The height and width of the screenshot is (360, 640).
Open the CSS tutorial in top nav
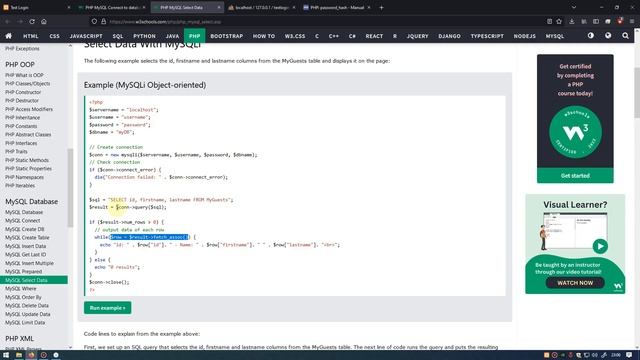coord(54,36)
